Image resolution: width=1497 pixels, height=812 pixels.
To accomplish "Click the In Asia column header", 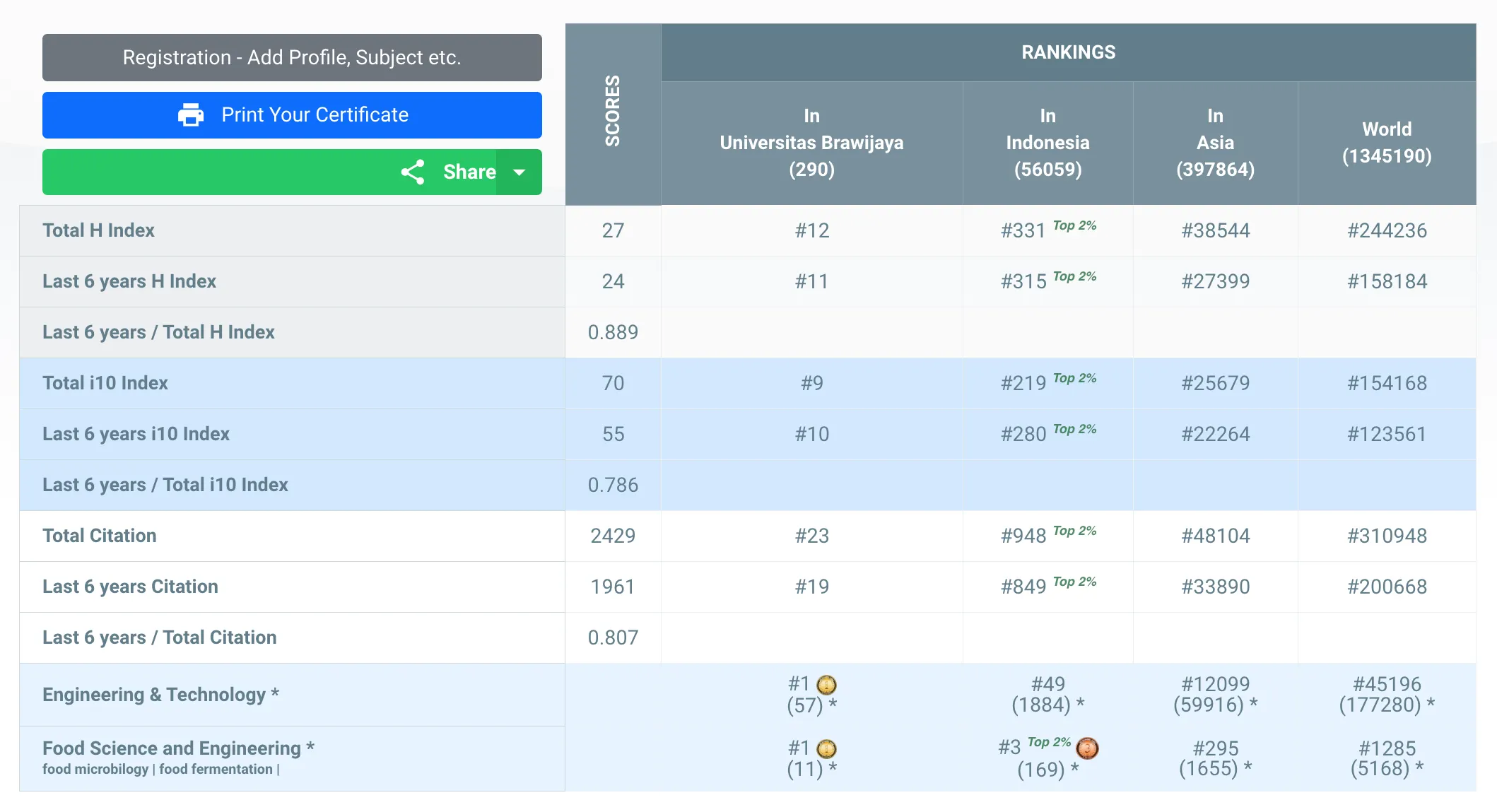I will point(1215,143).
